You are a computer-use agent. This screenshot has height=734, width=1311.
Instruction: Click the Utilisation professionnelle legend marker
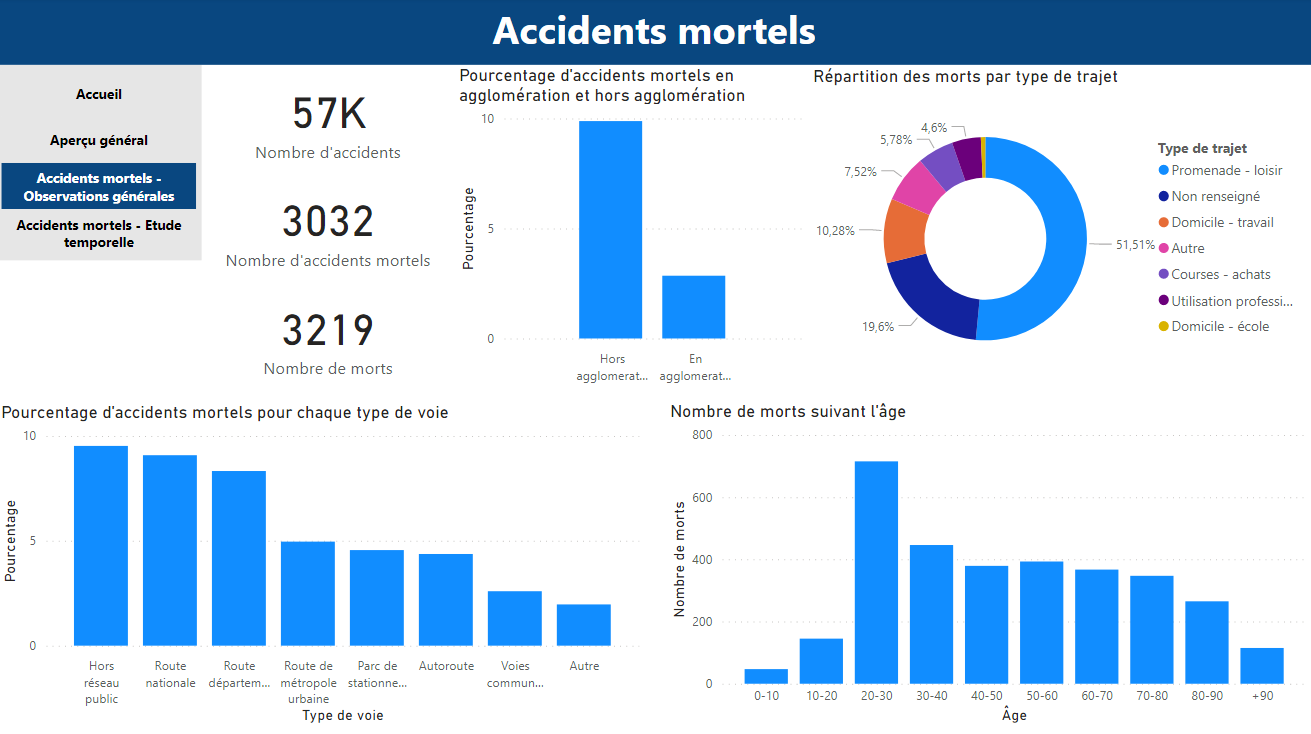tap(1164, 301)
